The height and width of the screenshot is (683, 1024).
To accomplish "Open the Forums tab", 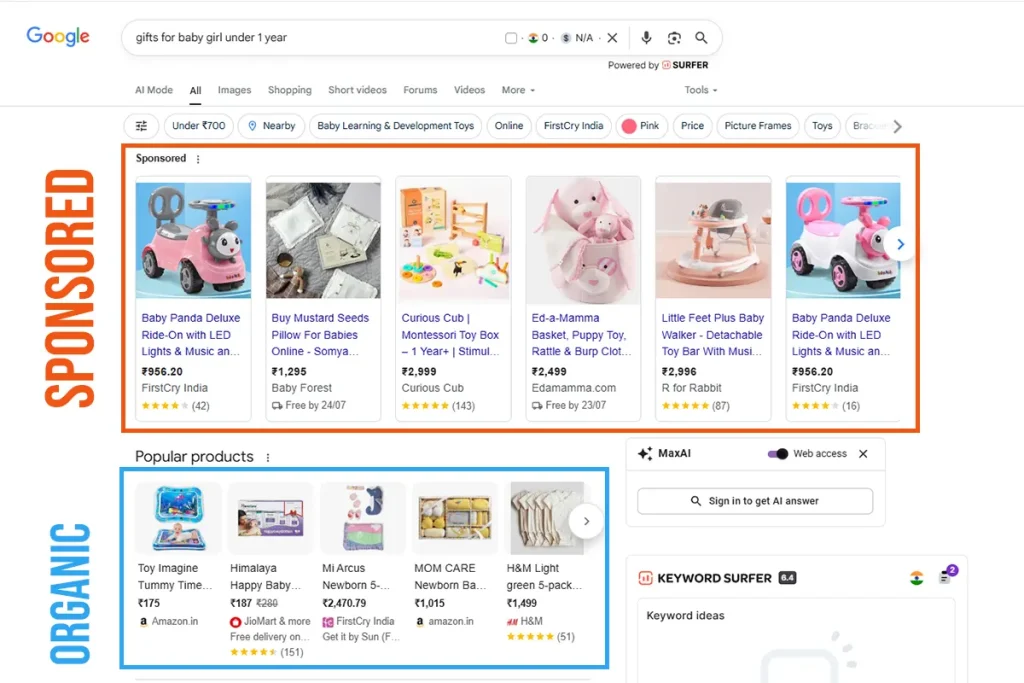I will pyautogui.click(x=420, y=90).
